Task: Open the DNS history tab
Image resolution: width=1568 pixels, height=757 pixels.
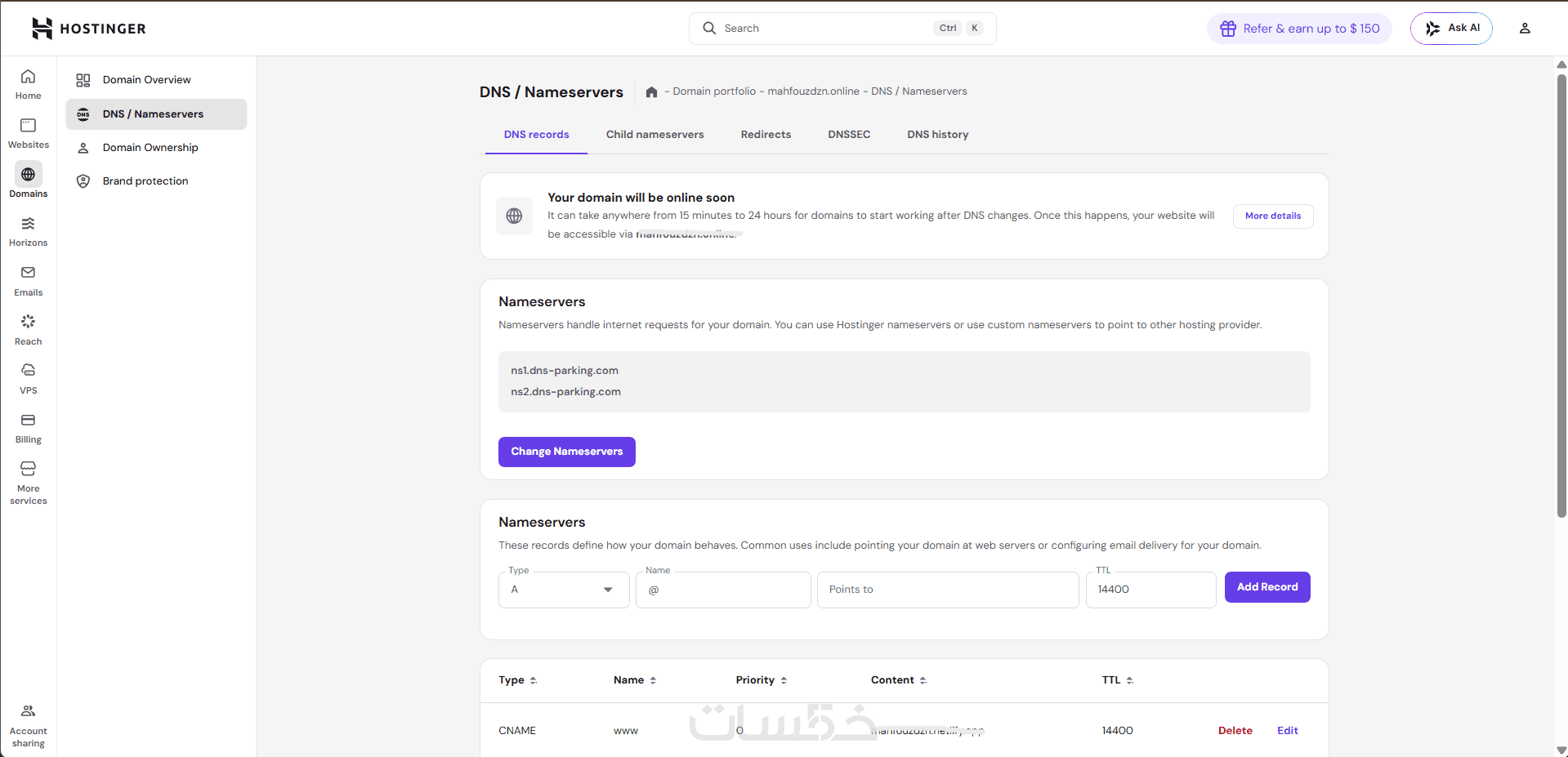Action: pyautogui.click(x=937, y=135)
